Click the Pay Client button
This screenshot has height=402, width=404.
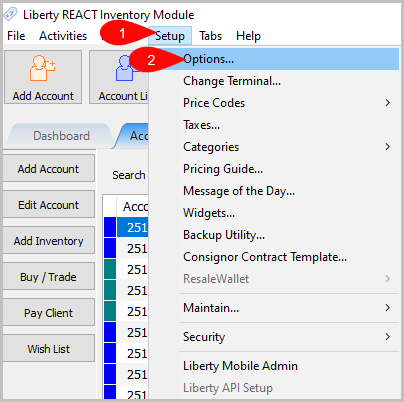[x=49, y=313]
